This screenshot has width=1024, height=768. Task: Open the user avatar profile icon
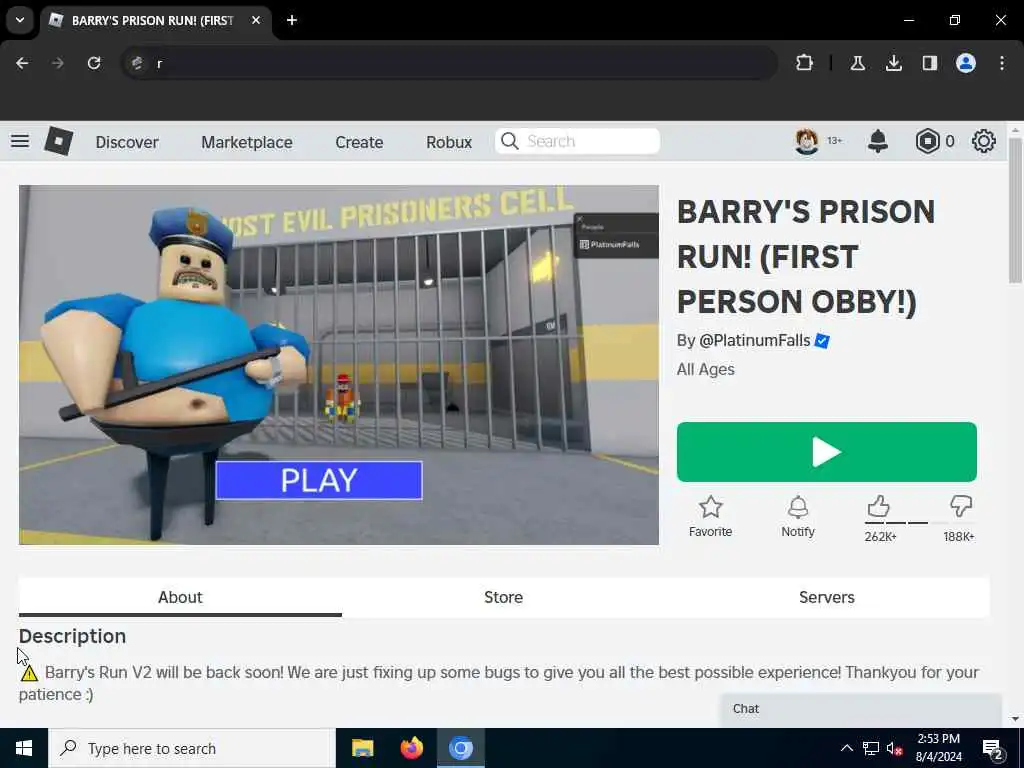[807, 141]
